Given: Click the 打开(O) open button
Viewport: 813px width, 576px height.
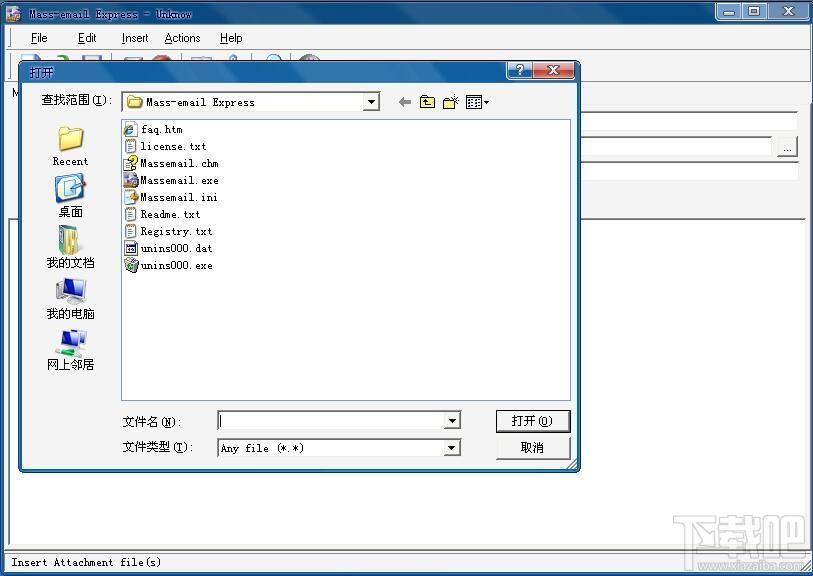Looking at the screenshot, I should tap(533, 421).
